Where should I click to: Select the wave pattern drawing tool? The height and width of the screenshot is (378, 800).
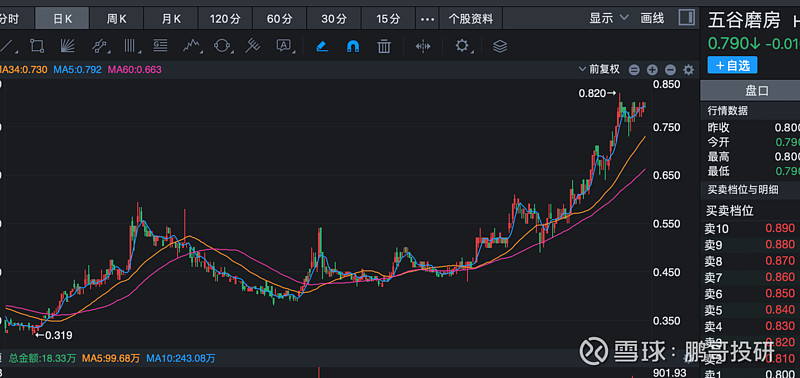[191, 46]
